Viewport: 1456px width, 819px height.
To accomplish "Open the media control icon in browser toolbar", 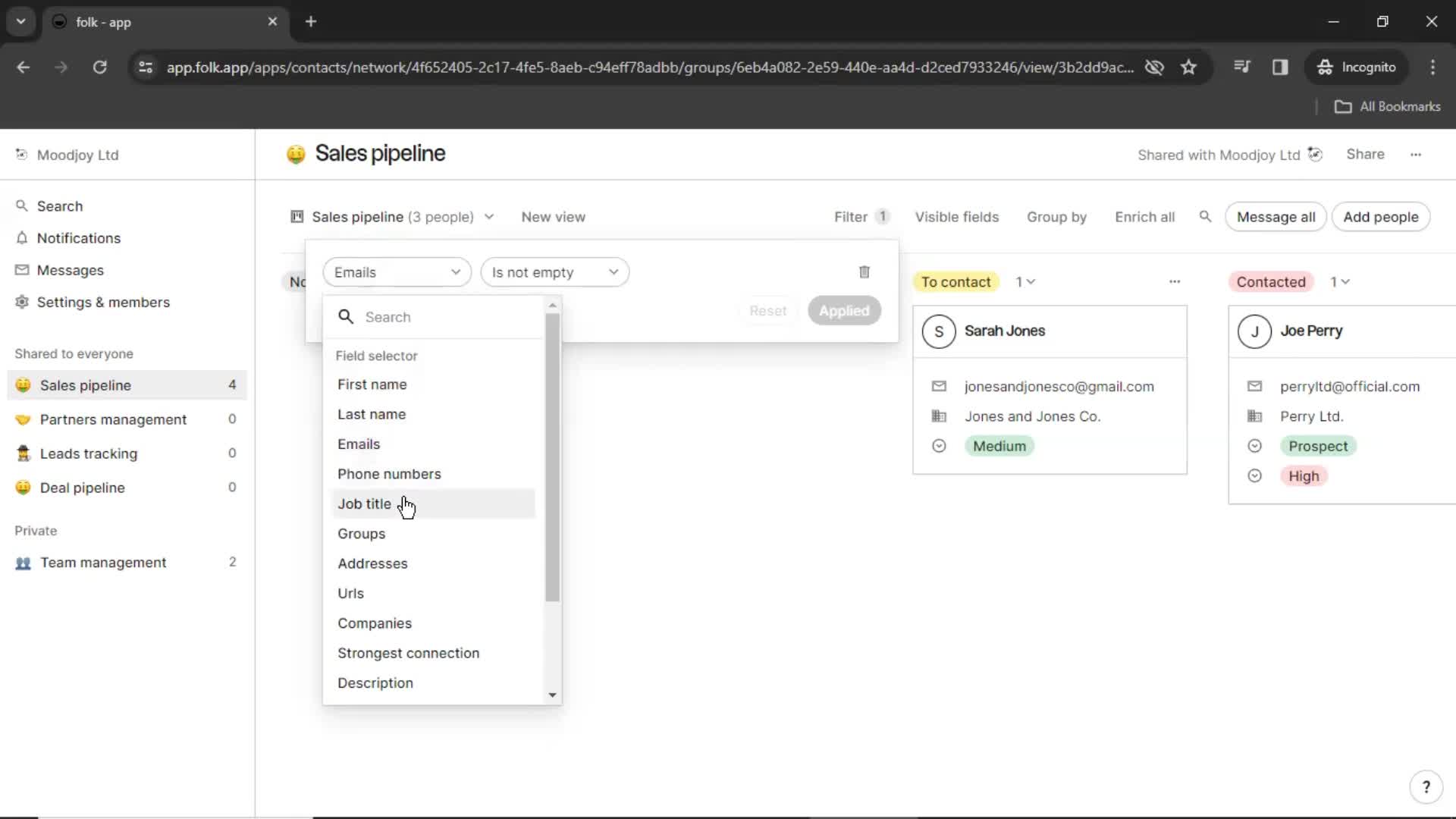I will point(1241,67).
